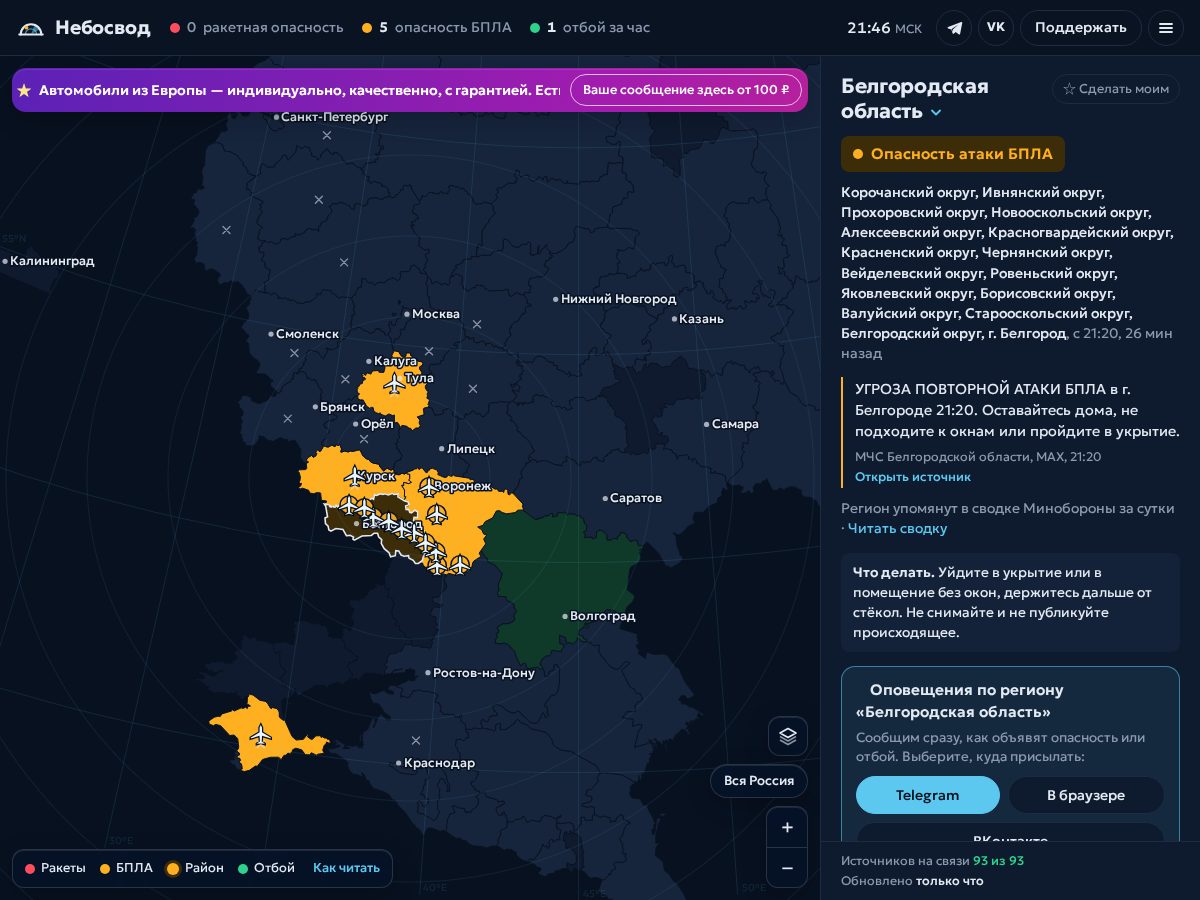Click the Опасность атаки БПЛА status badge
Image resolution: width=1200 pixels, height=900 pixels.
[x=953, y=154]
